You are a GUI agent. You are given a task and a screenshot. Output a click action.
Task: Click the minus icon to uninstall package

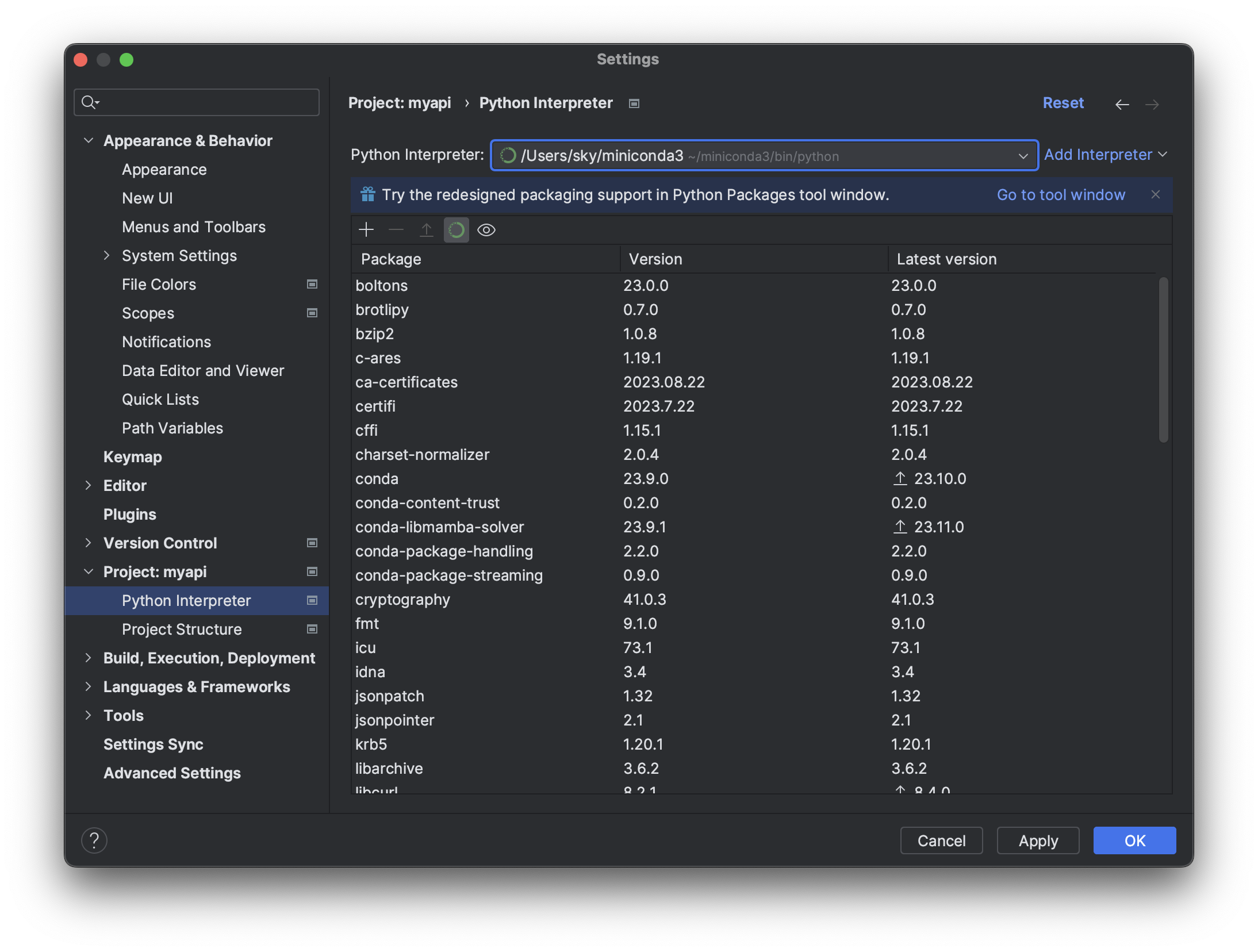396,230
